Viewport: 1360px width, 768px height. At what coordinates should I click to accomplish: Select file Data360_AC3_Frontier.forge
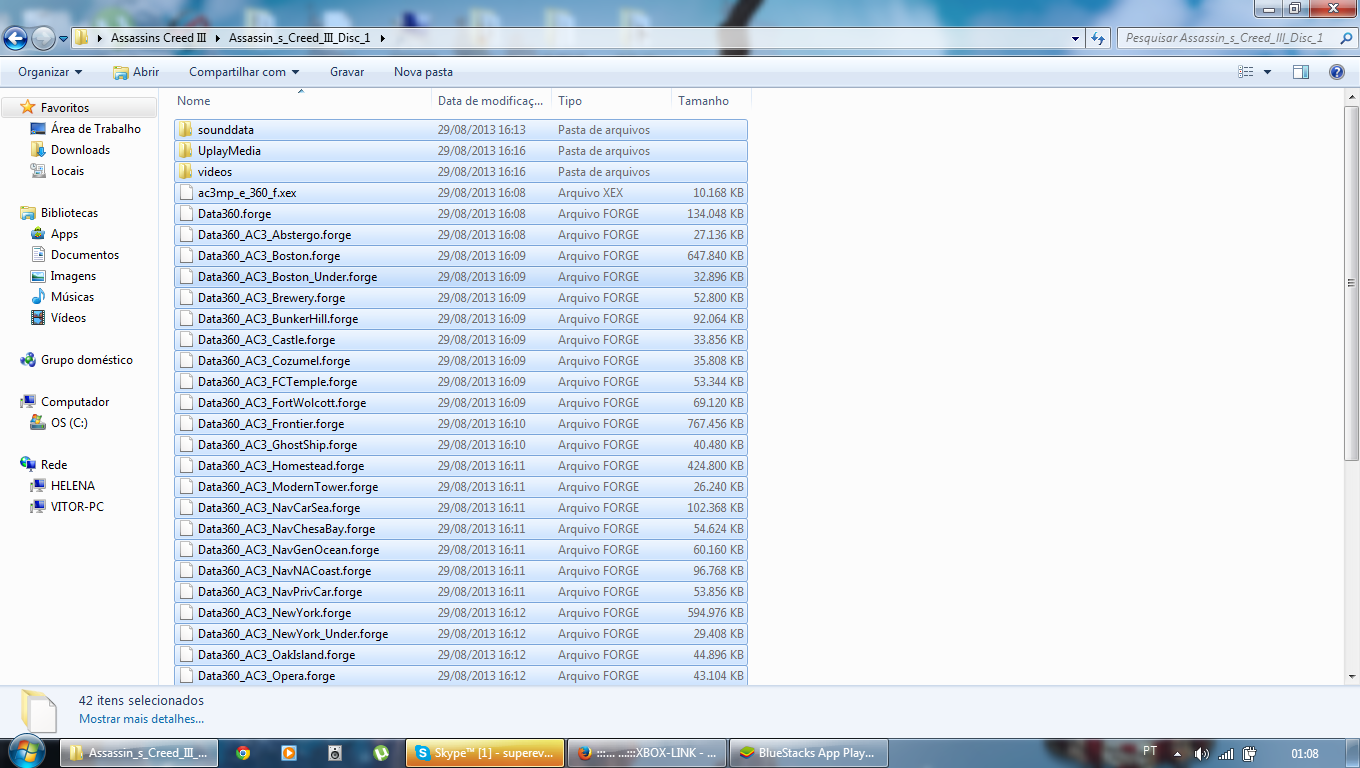[x=461, y=424]
